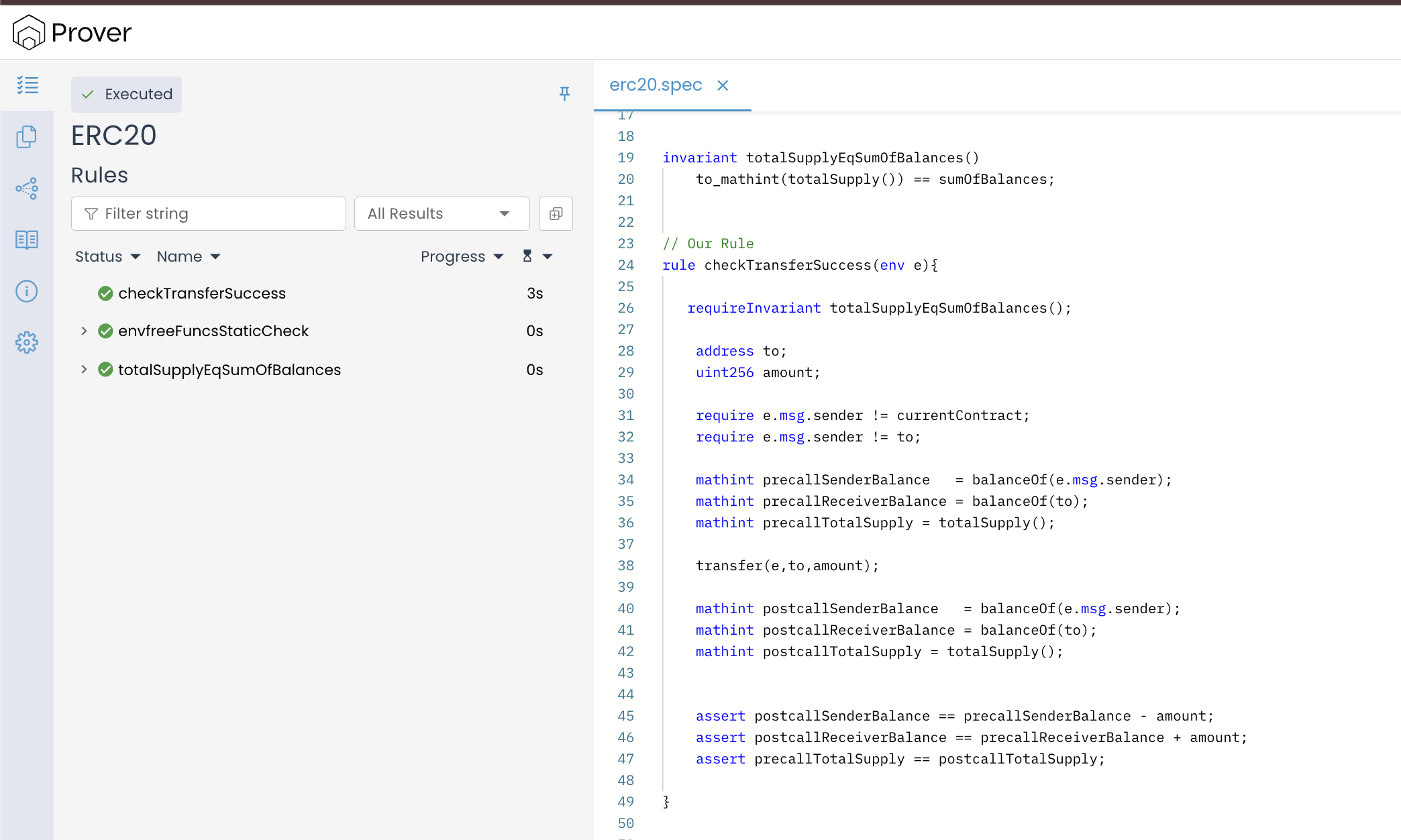Viewport: 1401px width, 840px height.
Task: Close the erc20.spec tab
Action: (x=723, y=85)
